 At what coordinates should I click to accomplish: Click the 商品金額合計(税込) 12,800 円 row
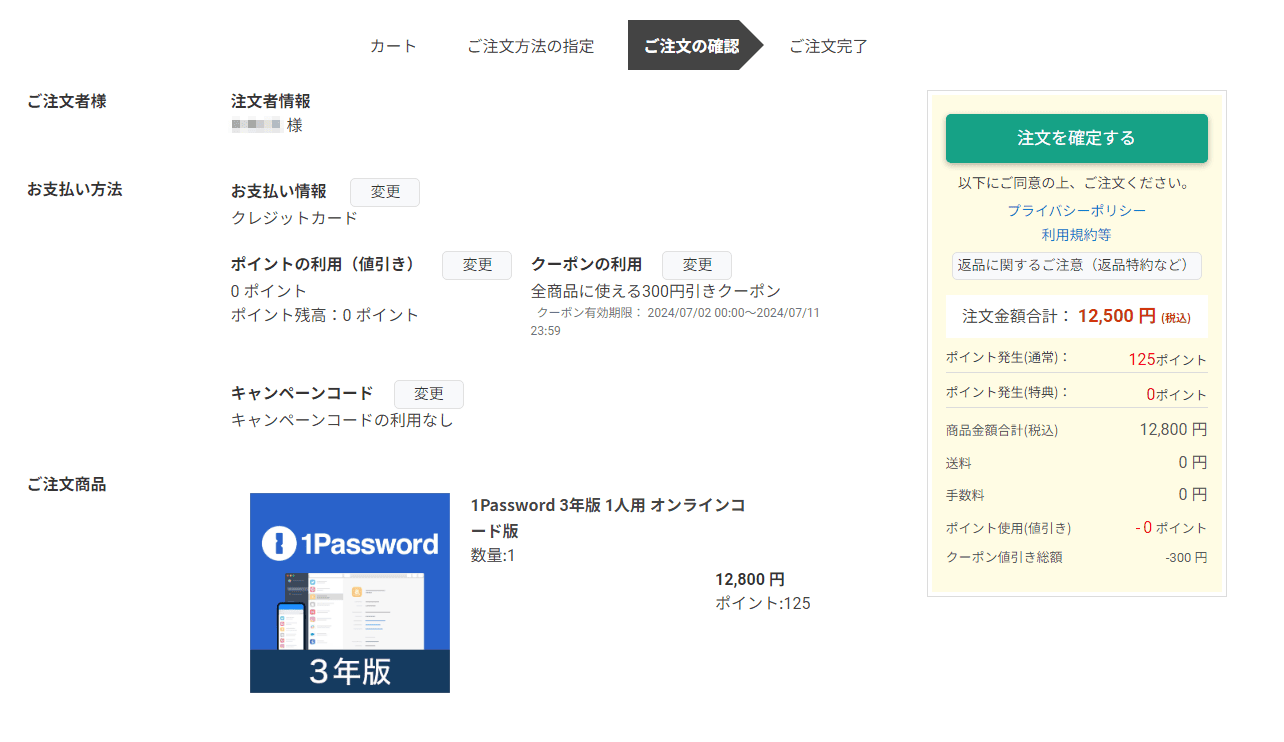click(x=1076, y=430)
